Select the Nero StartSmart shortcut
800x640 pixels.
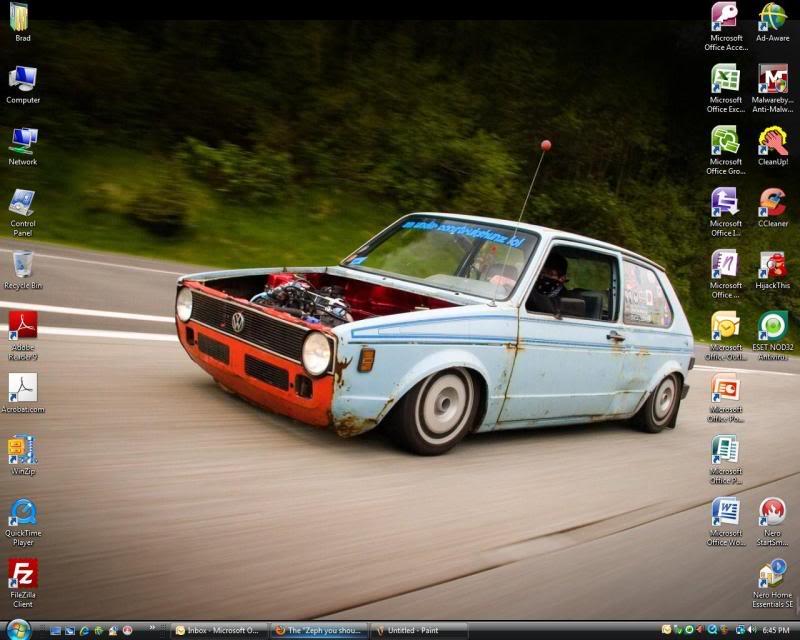pyautogui.click(x=772, y=522)
